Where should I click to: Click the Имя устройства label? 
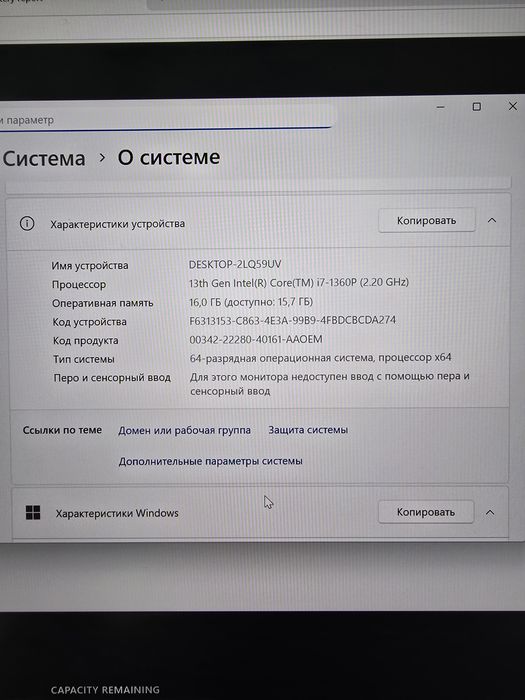point(90,266)
